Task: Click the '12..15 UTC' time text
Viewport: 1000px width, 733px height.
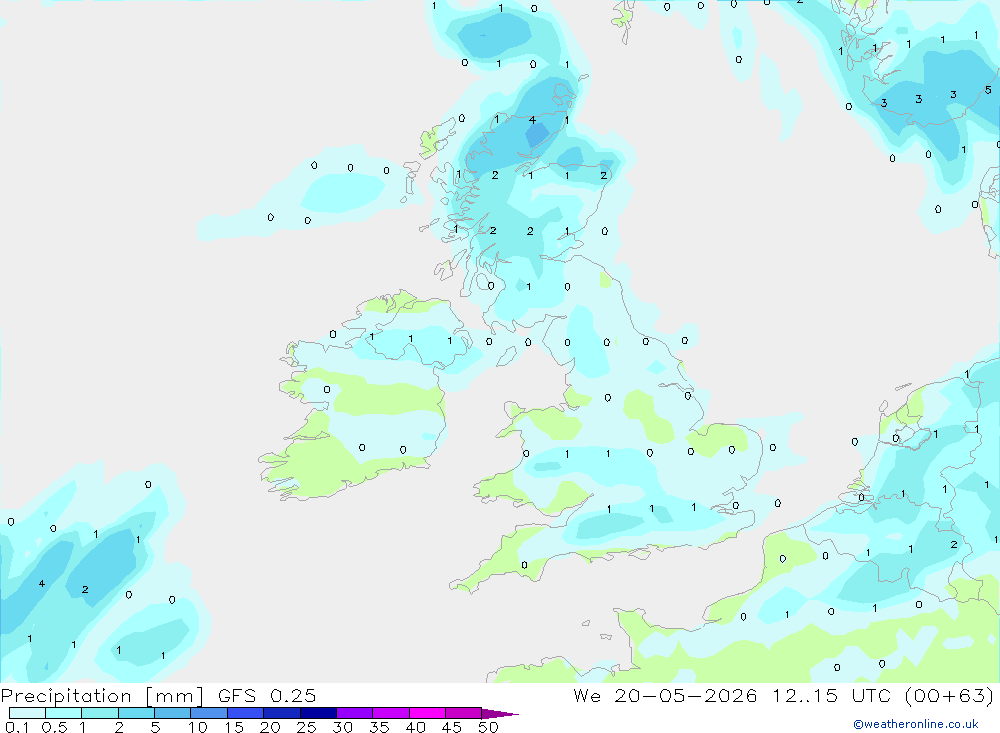Action: 831,695
